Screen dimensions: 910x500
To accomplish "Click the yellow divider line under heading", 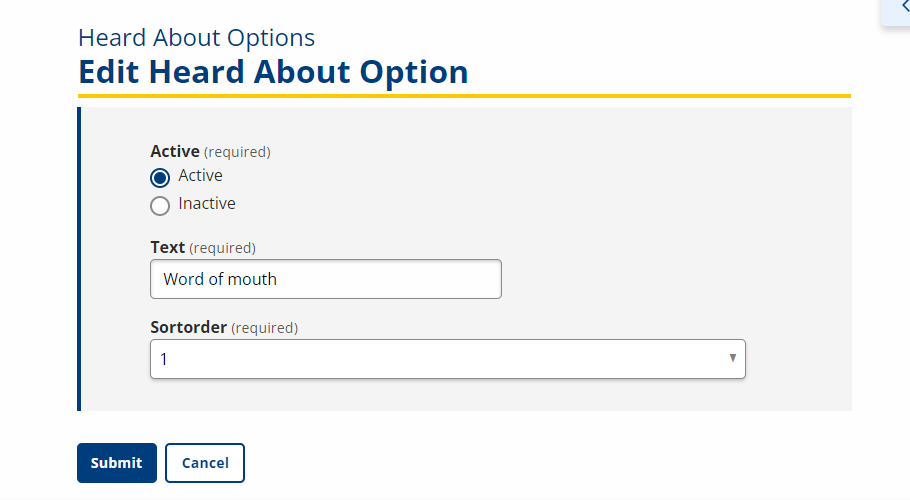I will tap(464, 96).
